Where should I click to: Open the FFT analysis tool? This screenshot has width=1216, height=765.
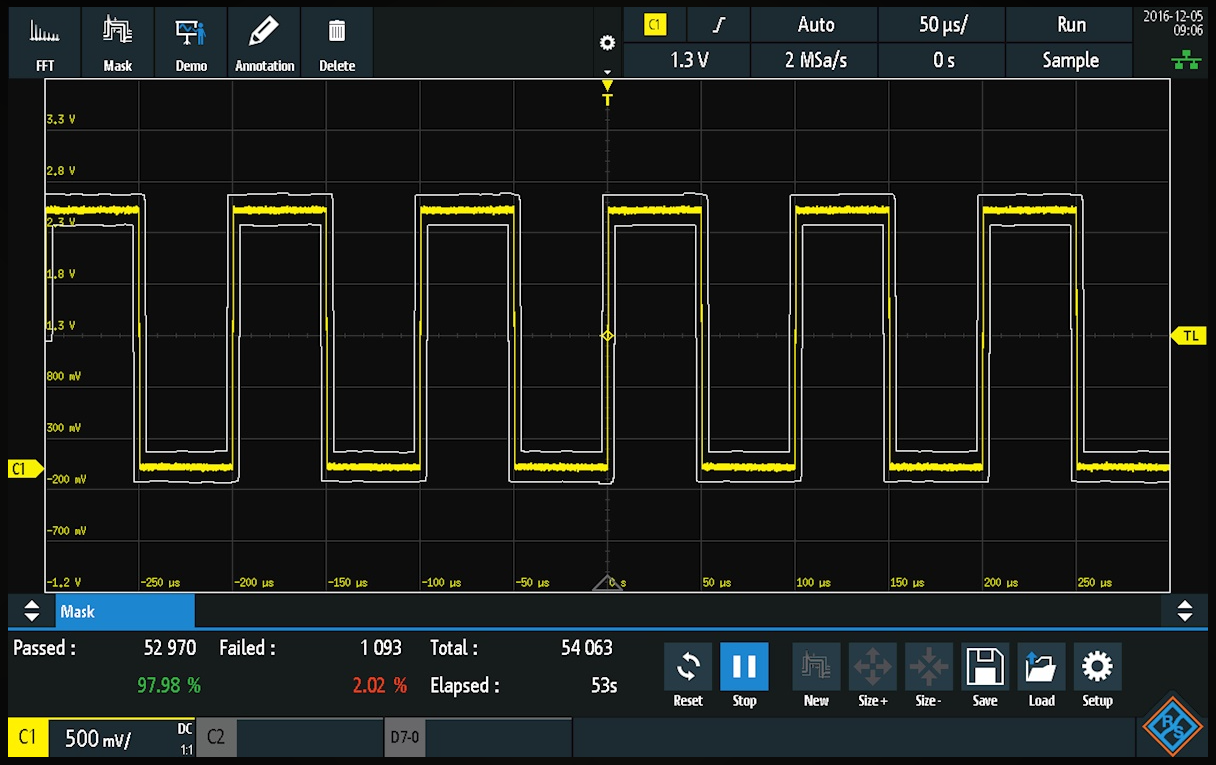coord(44,43)
